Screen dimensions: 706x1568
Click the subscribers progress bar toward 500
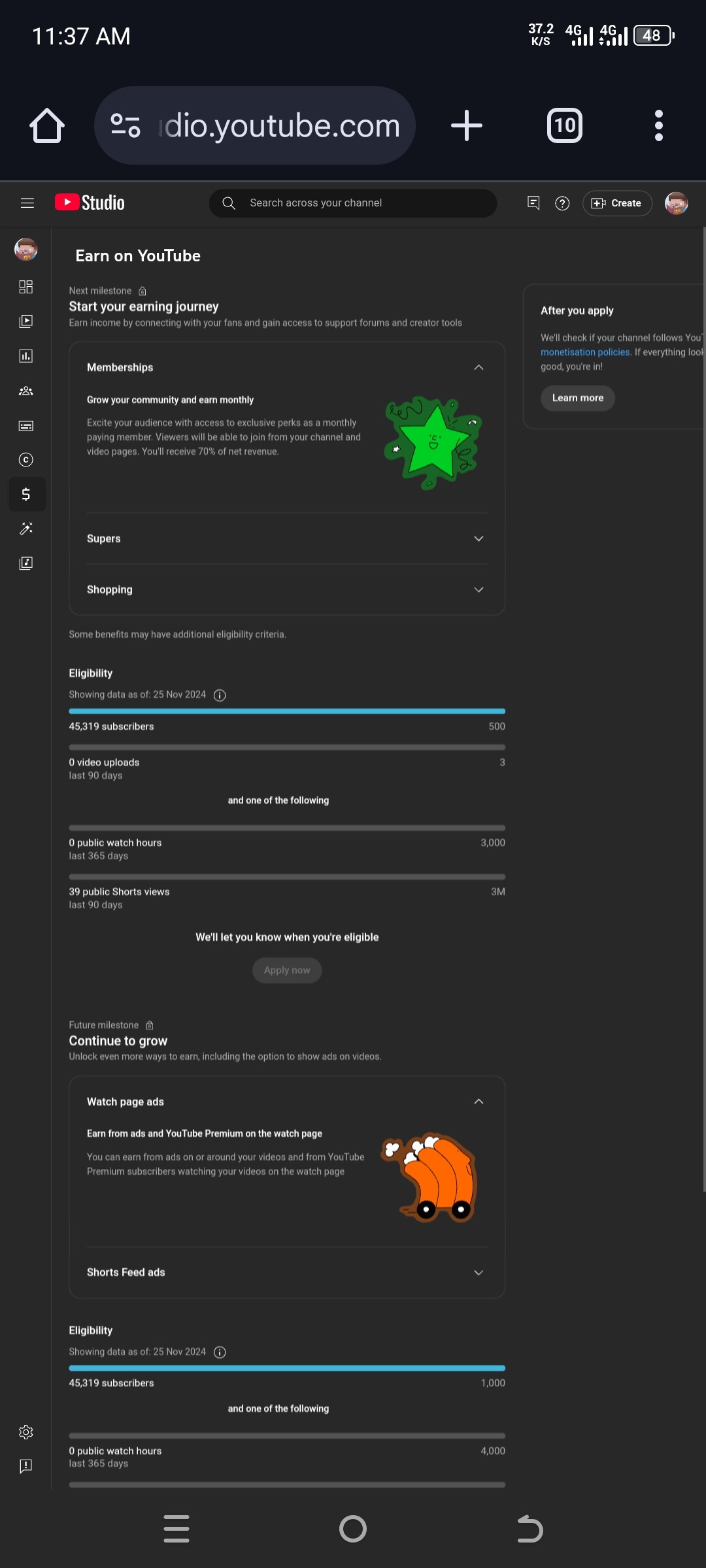point(287,711)
